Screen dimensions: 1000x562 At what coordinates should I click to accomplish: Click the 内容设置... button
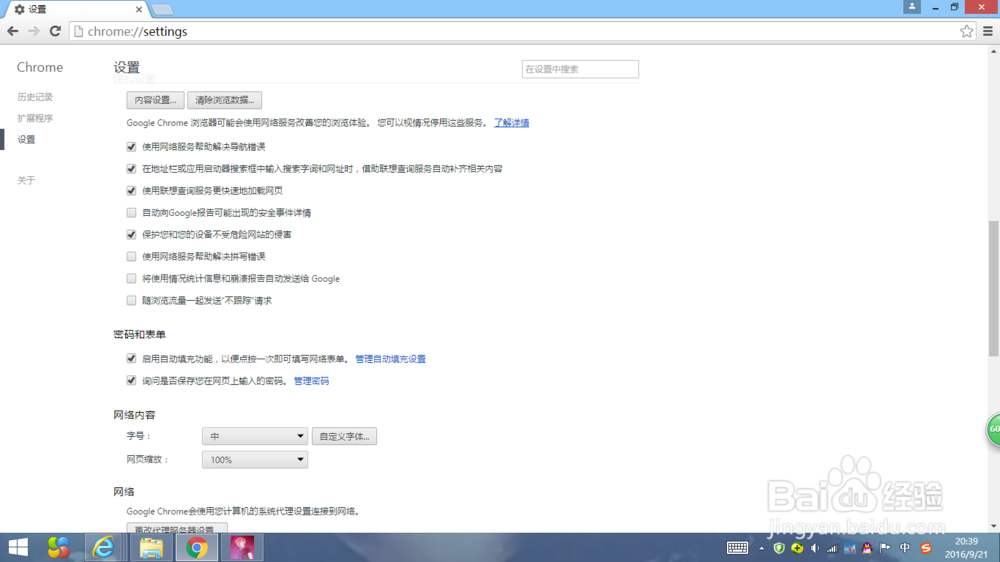[x=156, y=100]
